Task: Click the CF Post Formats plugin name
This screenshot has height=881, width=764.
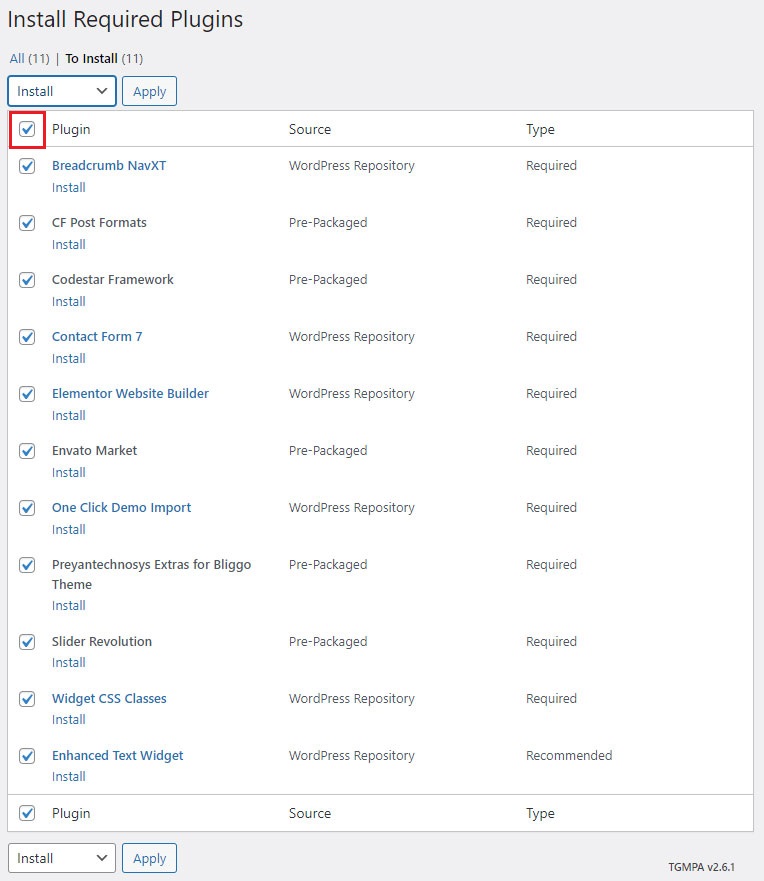Action: [x=99, y=222]
